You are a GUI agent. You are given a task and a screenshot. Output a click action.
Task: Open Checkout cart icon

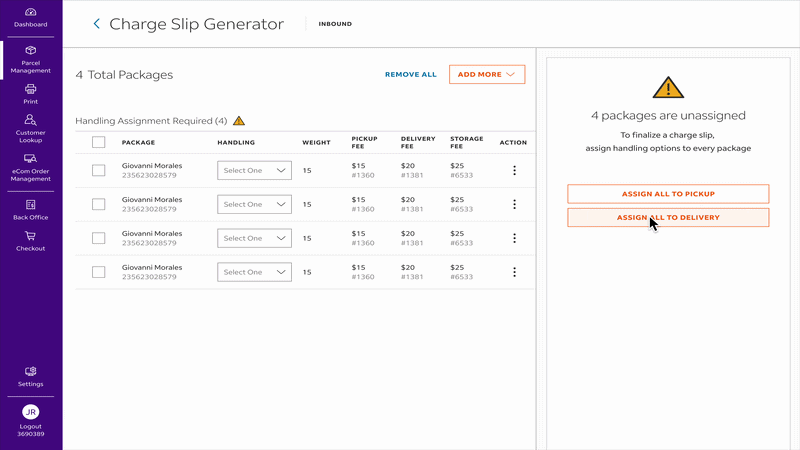pyautogui.click(x=30, y=237)
